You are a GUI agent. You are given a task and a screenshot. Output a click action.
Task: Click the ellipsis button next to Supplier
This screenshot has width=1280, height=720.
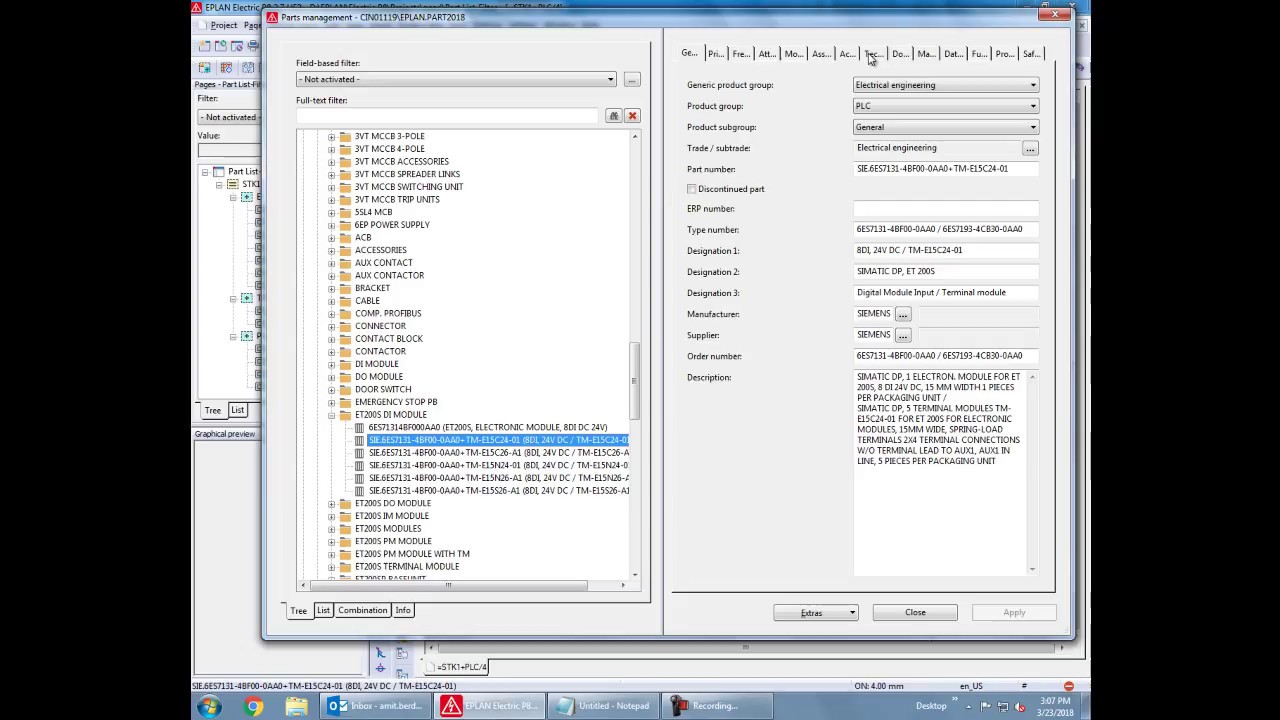pyautogui.click(x=902, y=335)
